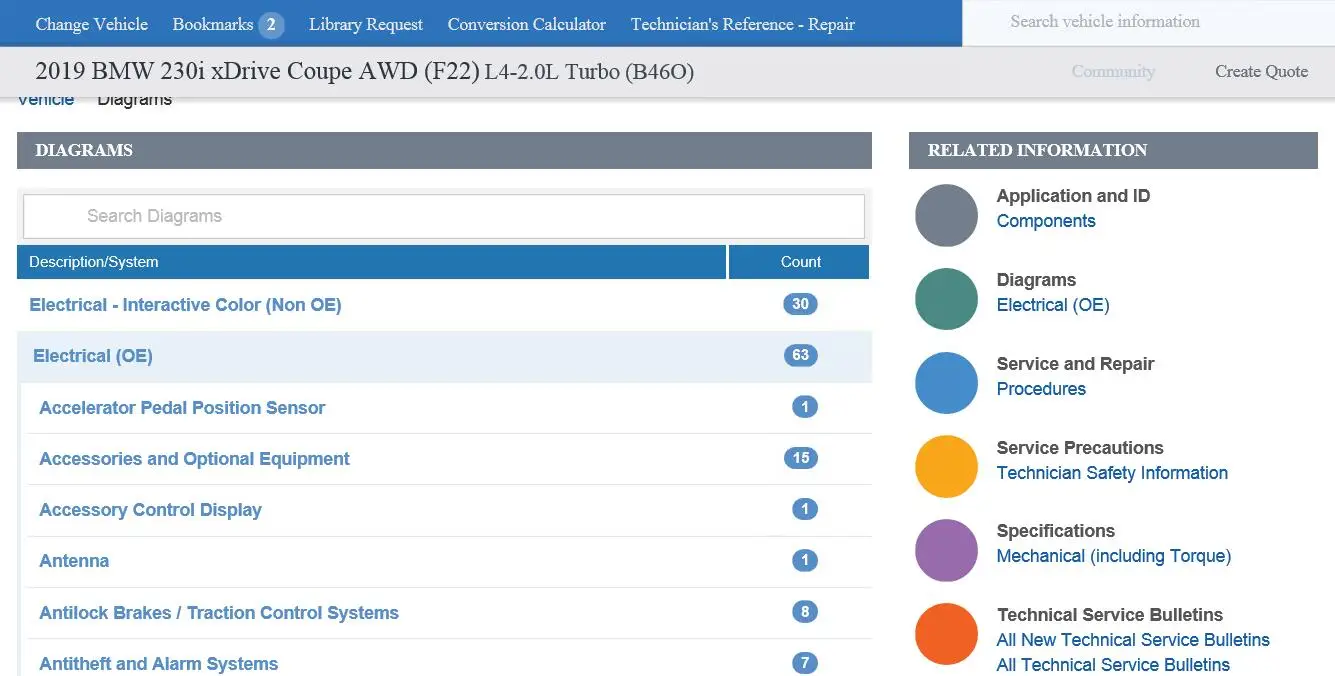Click the Community link

pyautogui.click(x=1113, y=71)
